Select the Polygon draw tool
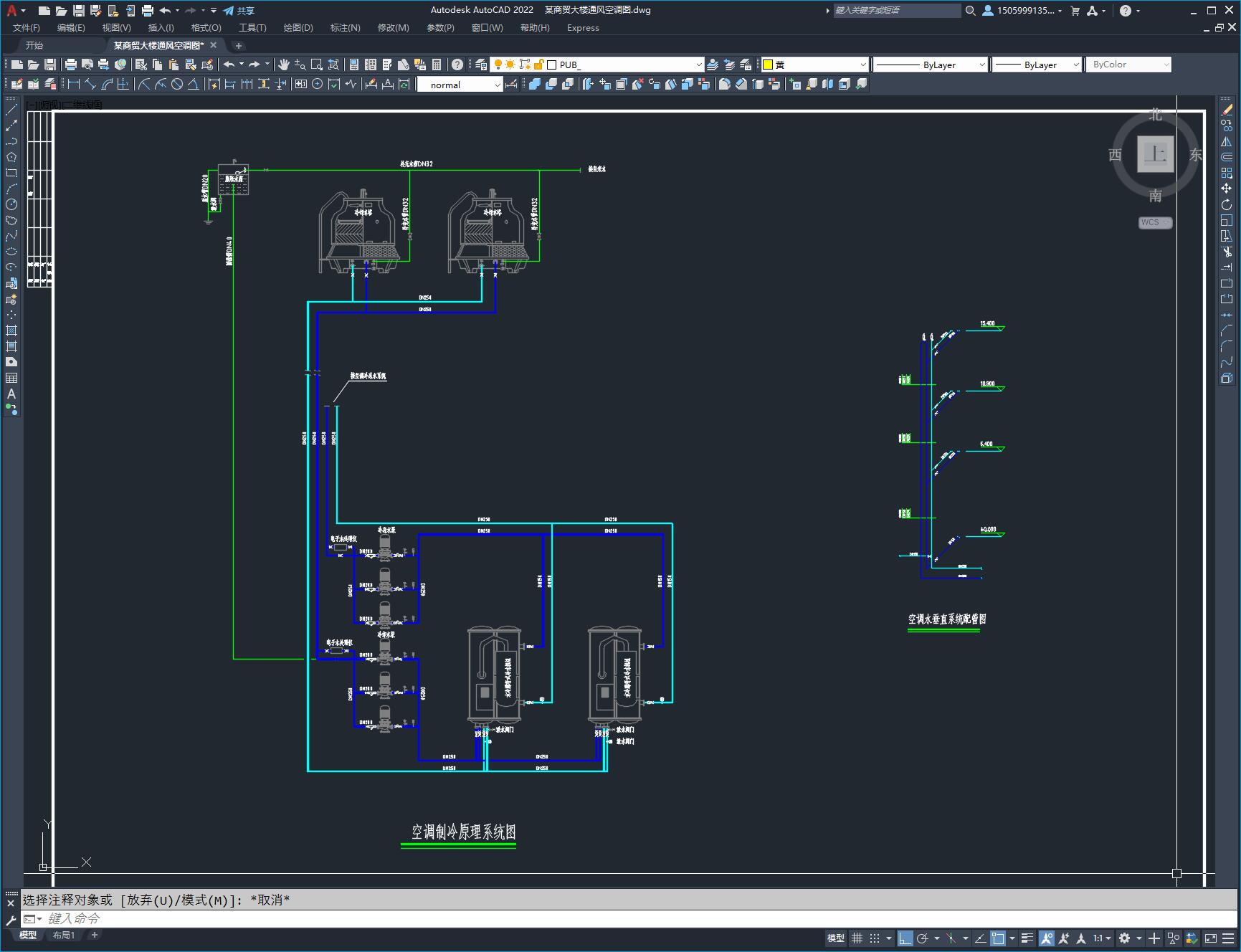This screenshot has height=952, width=1241. [11, 157]
